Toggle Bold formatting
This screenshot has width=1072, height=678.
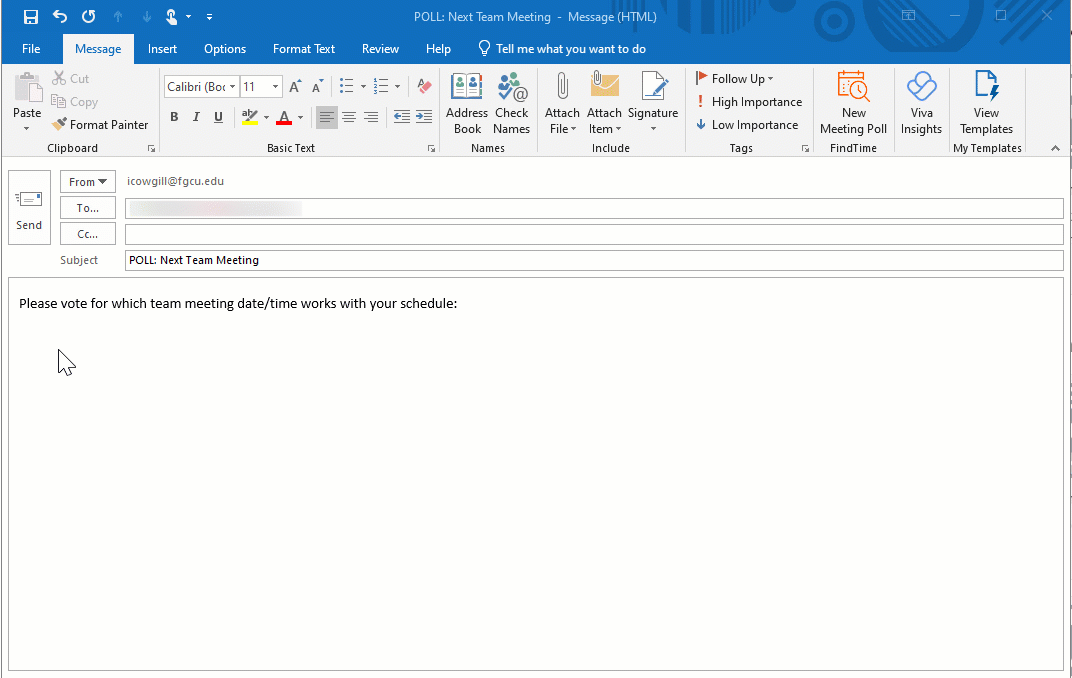click(x=174, y=117)
